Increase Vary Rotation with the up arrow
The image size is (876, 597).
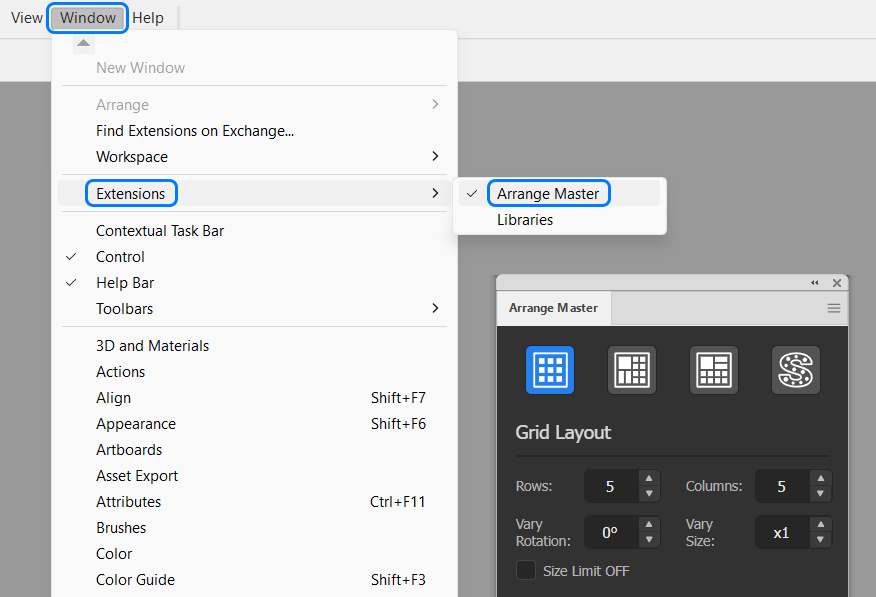(x=649, y=524)
